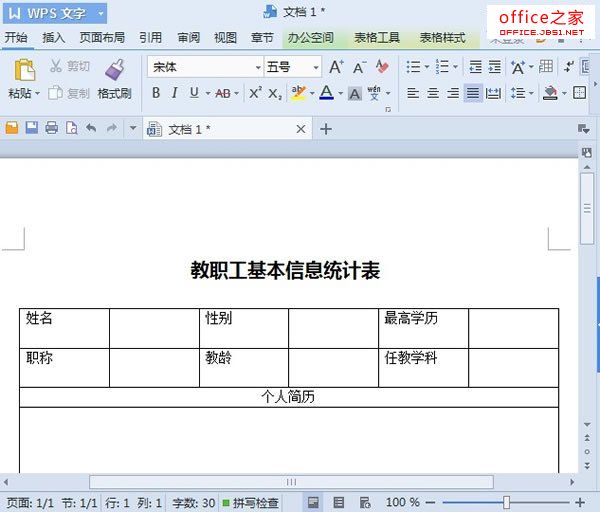The image size is (600, 512).
Task: Decrease font size with A- icon
Action: pos(359,67)
